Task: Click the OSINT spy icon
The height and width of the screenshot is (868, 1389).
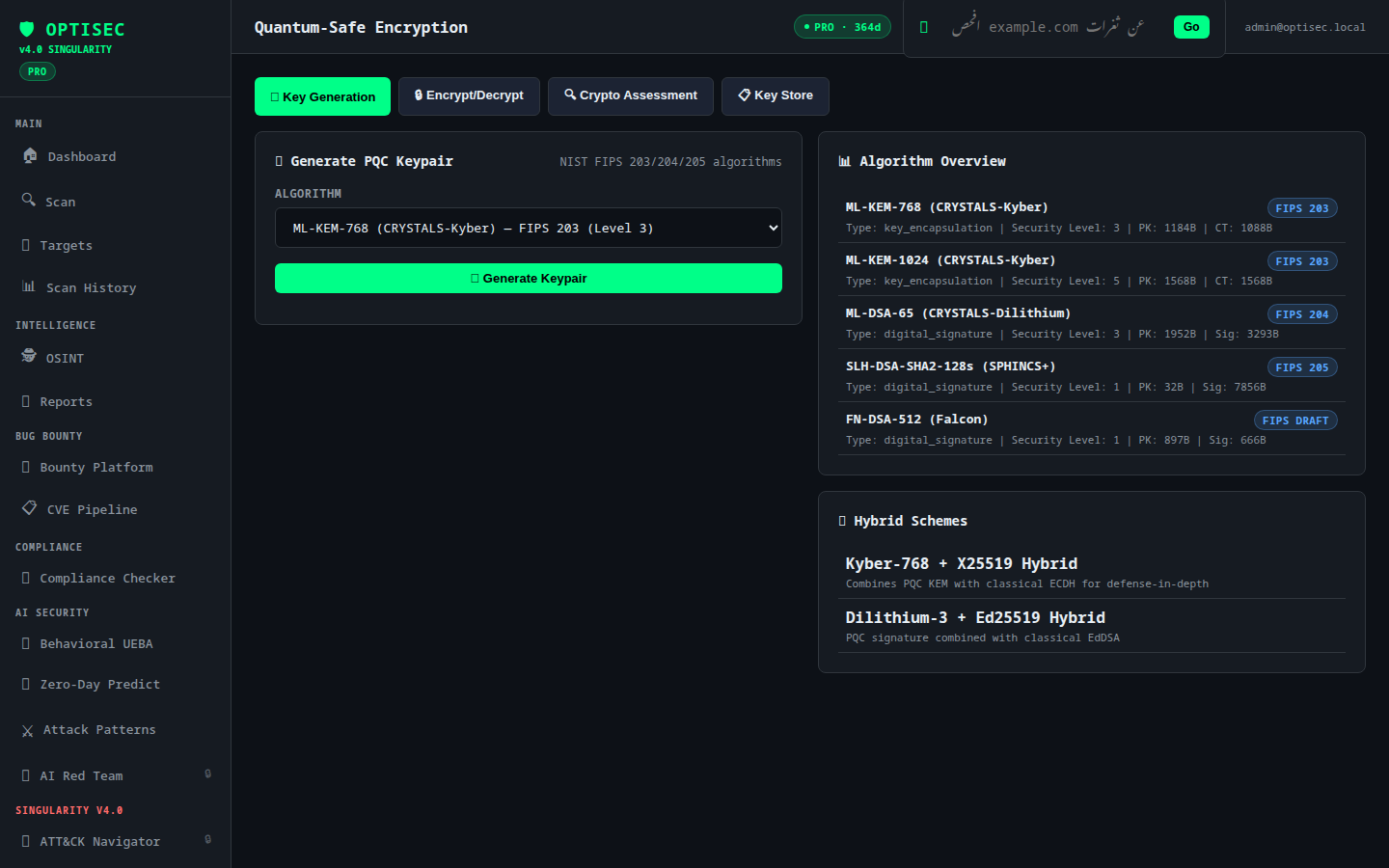Action: [29, 356]
